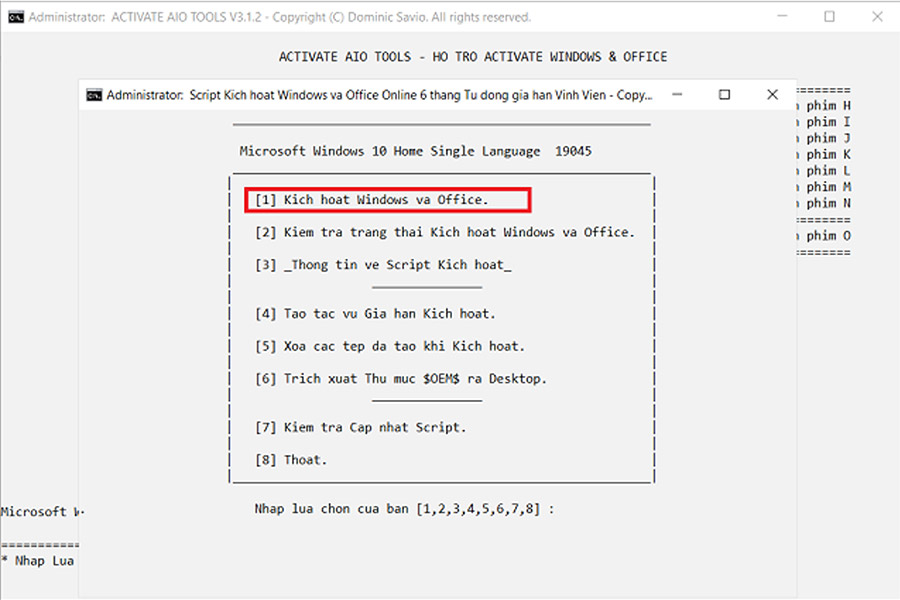Select option [1] Kich hoat Windows va Office
This screenshot has width=900, height=600.
click(x=386, y=200)
